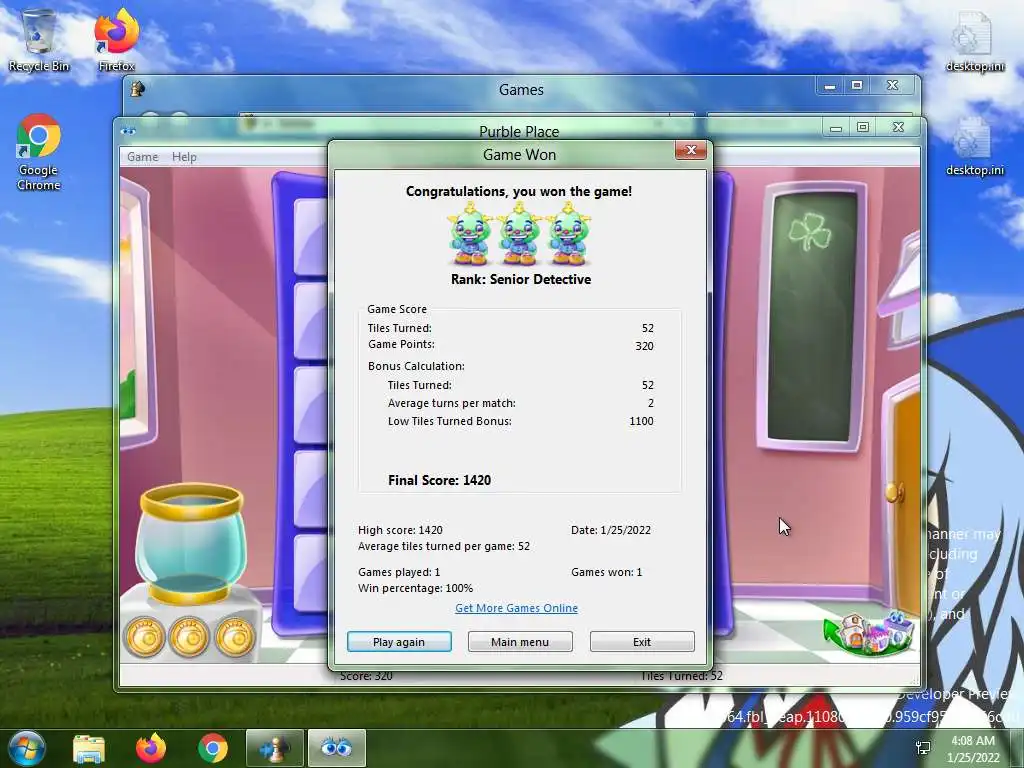Minimize the Purble Place window

tap(836, 127)
